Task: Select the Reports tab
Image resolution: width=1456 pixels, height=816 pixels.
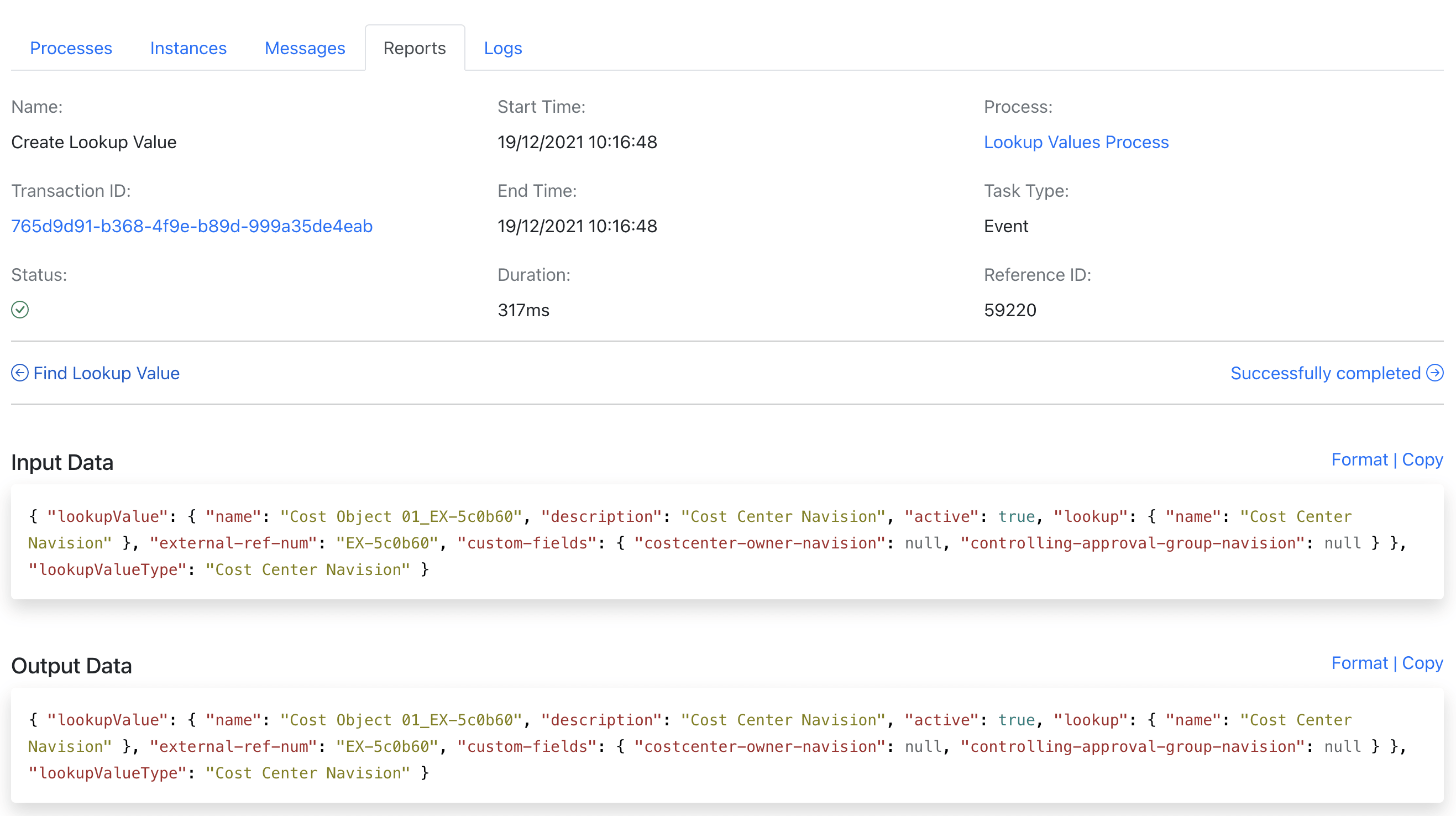Action: (x=415, y=48)
